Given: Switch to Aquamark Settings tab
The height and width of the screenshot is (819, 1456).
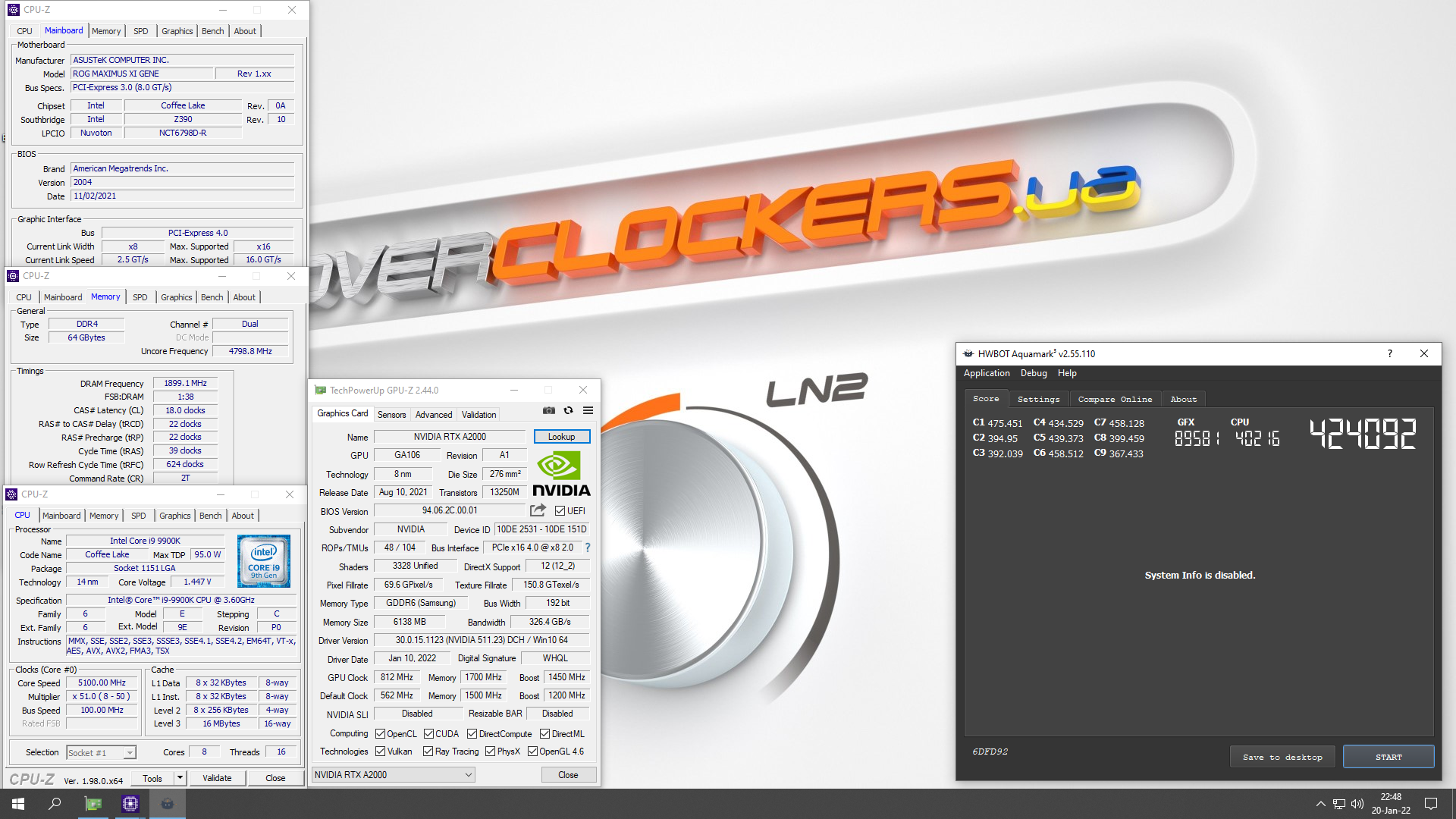Looking at the screenshot, I should 1038,400.
